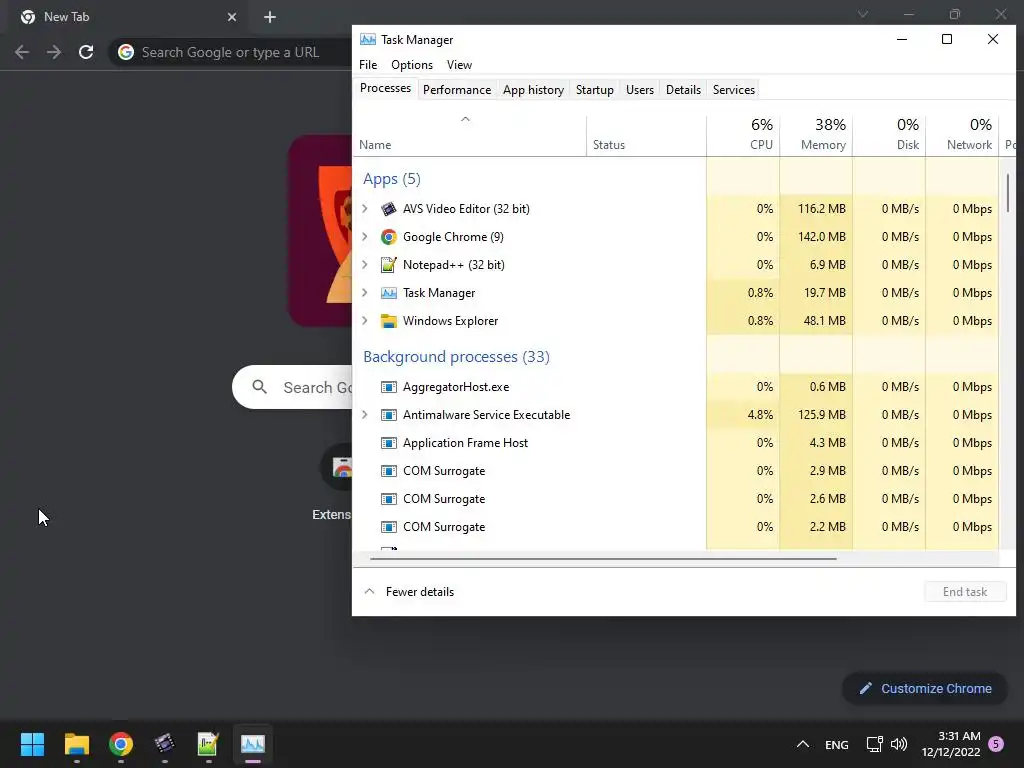Close the New Tab in Chrome

coord(232,17)
